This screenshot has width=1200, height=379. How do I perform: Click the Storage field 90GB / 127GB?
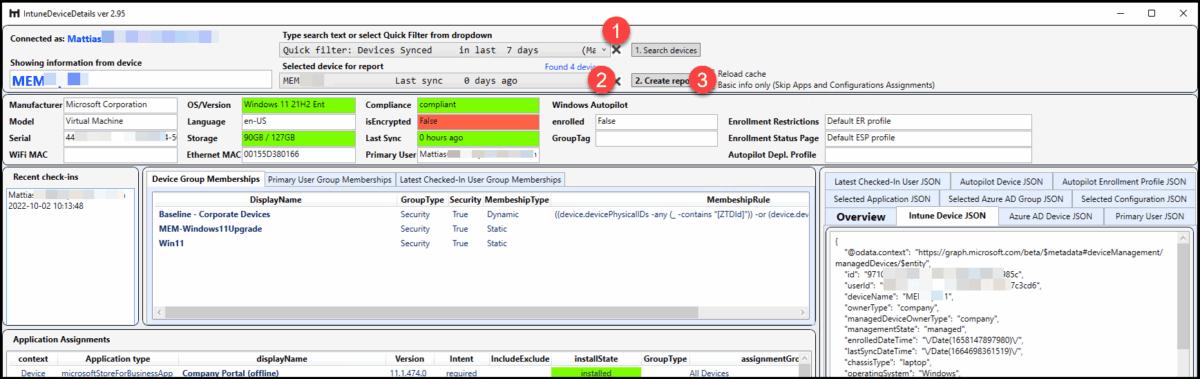tap(298, 138)
